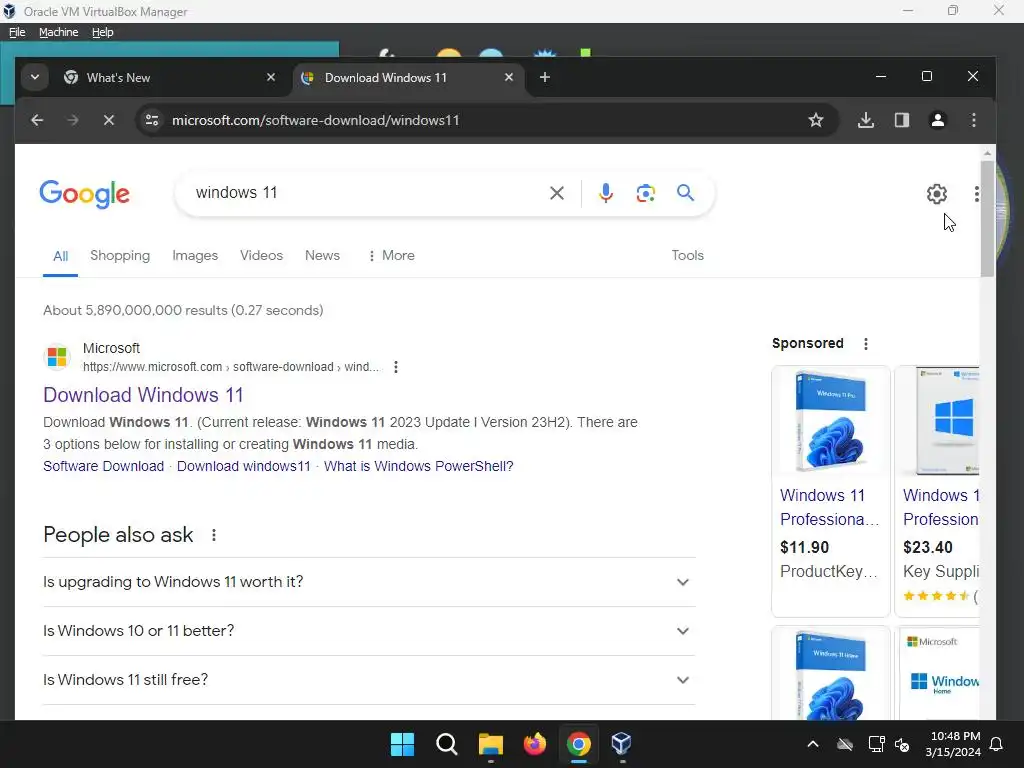Open Chrome tab search dropdown arrow
Image resolution: width=1024 pixels, height=768 pixels.
point(35,77)
